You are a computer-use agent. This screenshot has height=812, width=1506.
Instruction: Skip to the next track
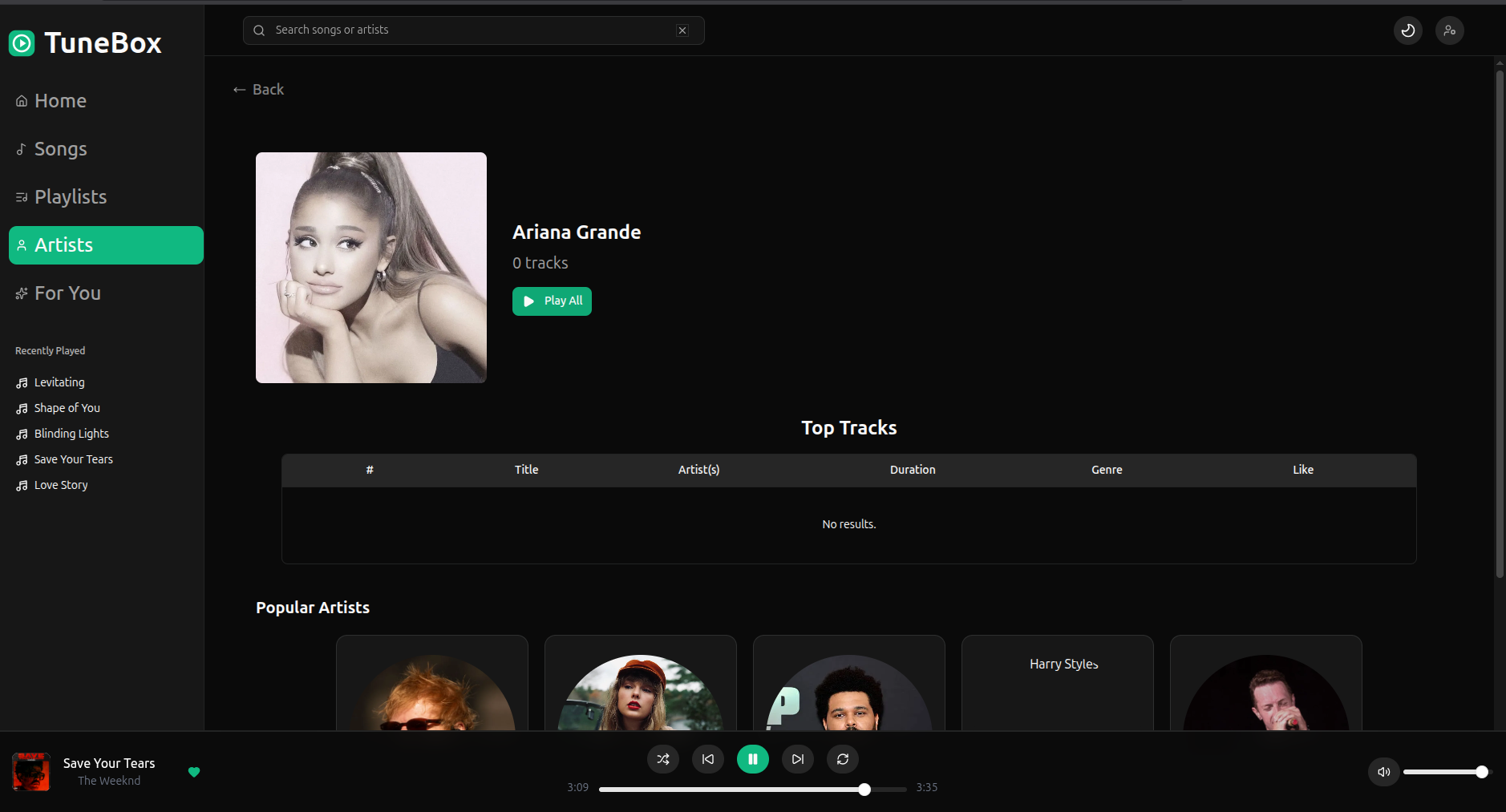point(797,758)
